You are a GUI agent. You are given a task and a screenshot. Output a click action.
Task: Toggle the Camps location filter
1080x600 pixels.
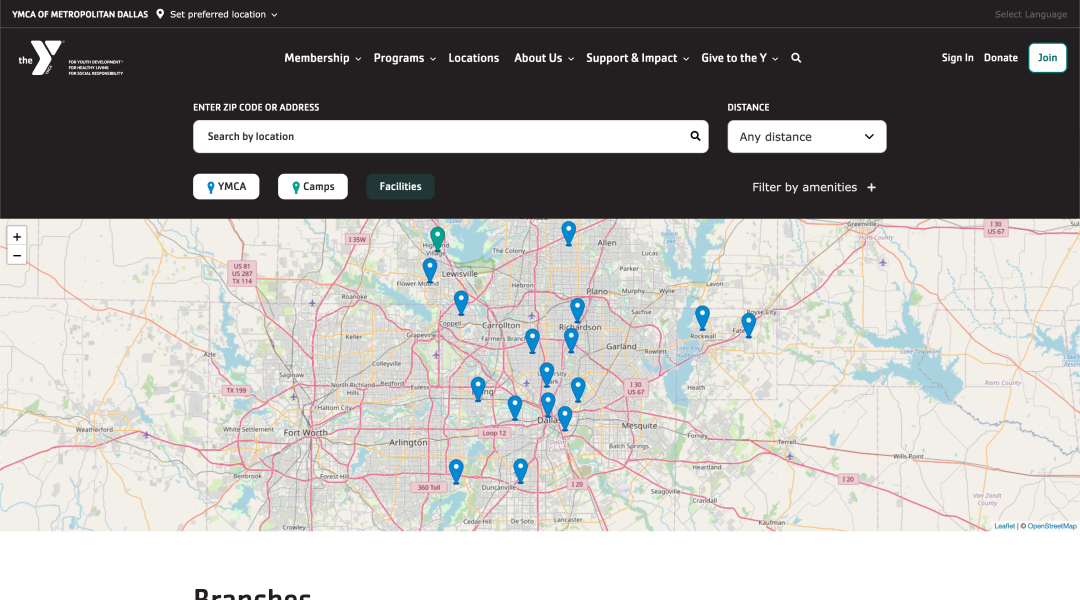tap(313, 187)
